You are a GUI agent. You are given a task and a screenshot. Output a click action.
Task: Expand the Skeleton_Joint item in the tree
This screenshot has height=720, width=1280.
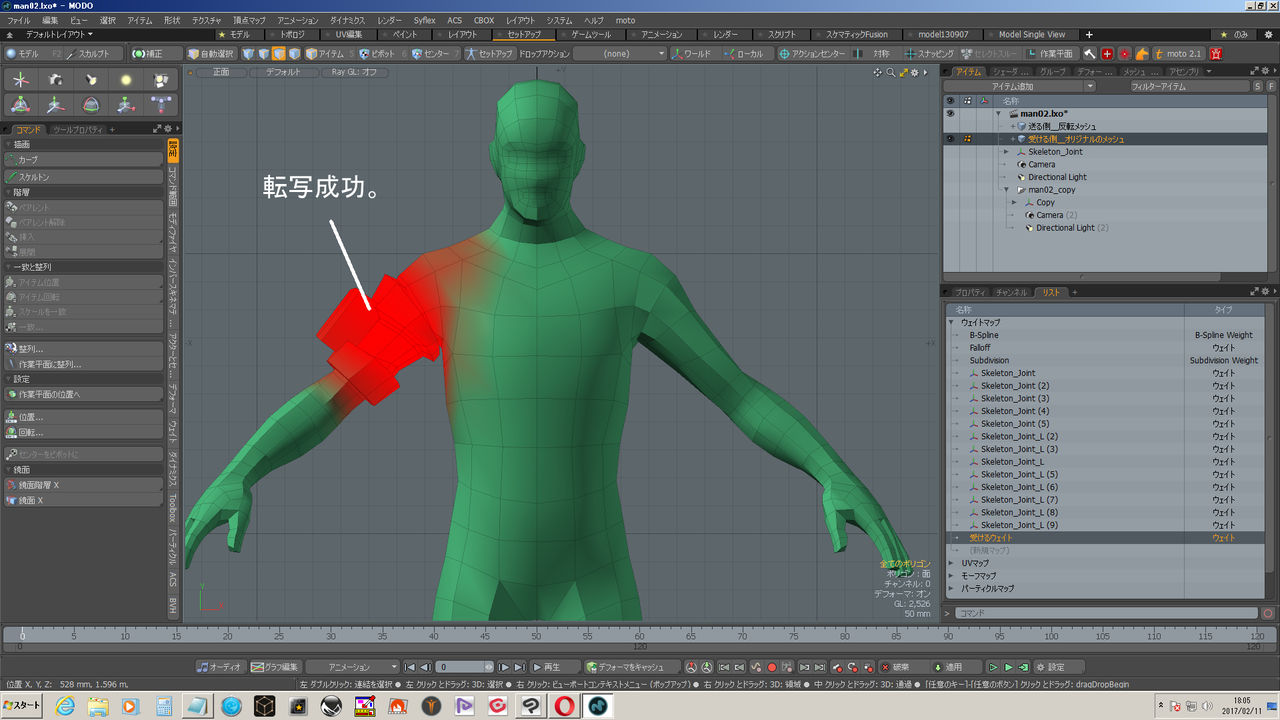(x=1007, y=152)
